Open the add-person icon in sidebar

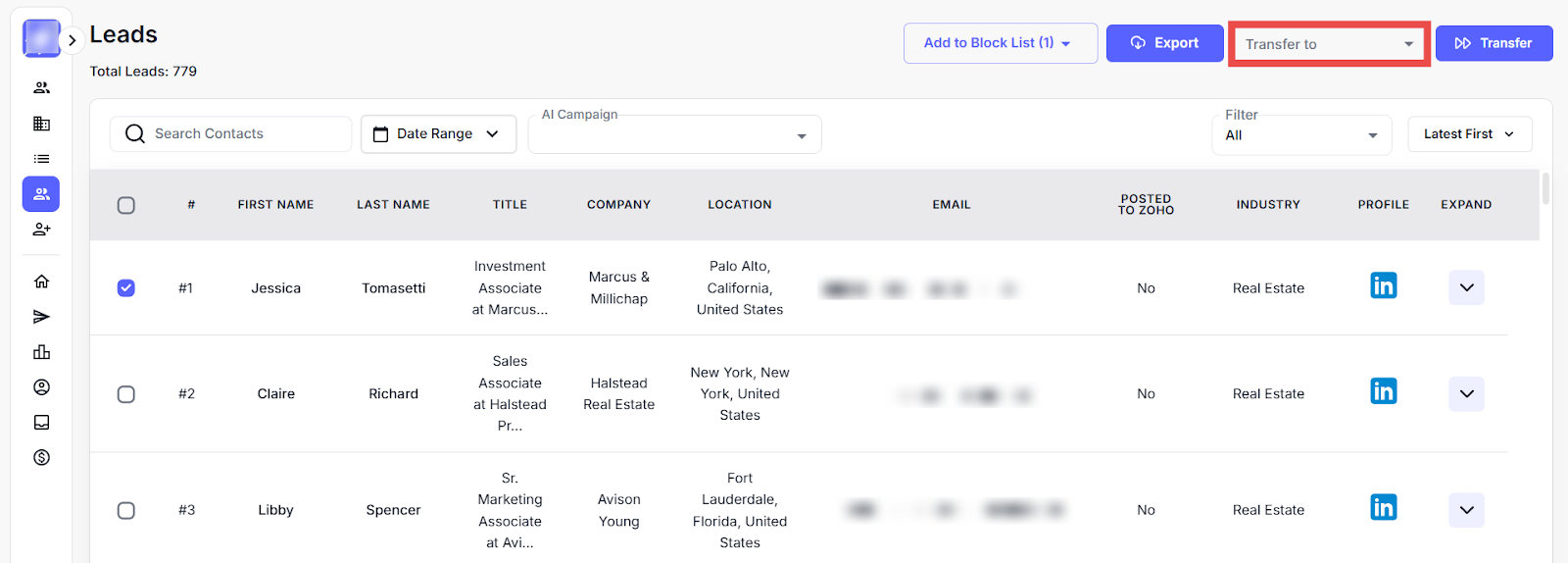(x=41, y=230)
